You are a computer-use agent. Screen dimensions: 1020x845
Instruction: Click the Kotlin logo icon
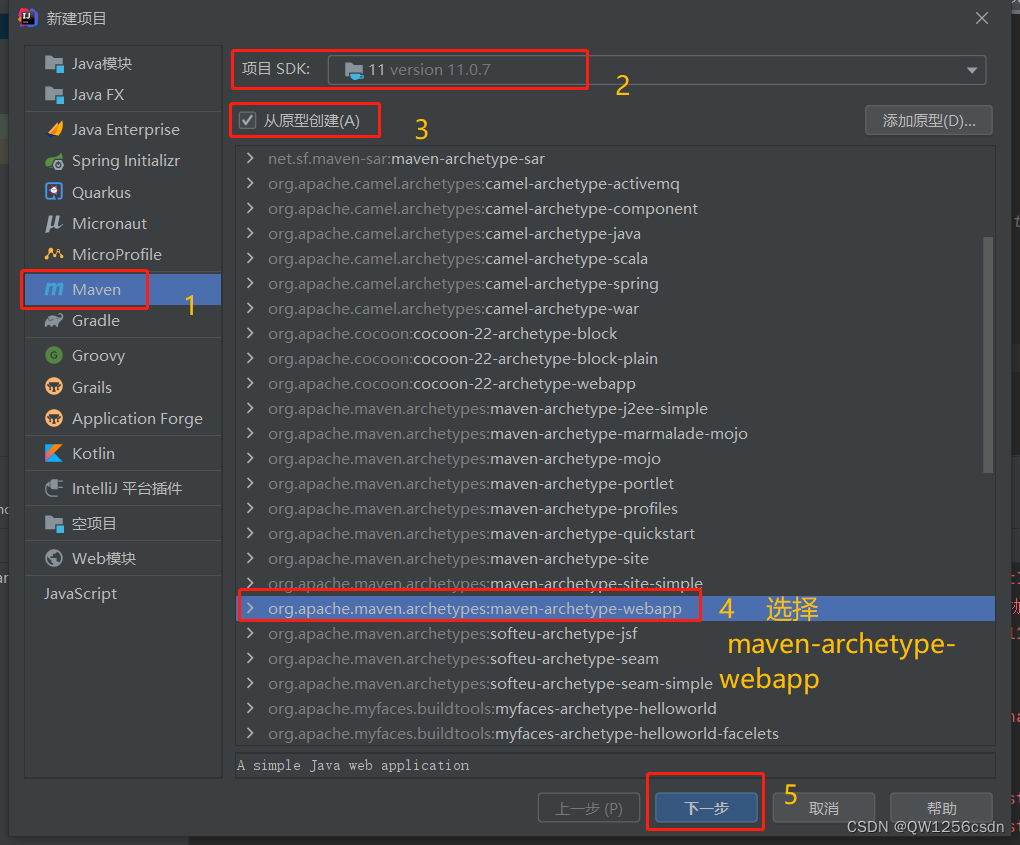54,453
